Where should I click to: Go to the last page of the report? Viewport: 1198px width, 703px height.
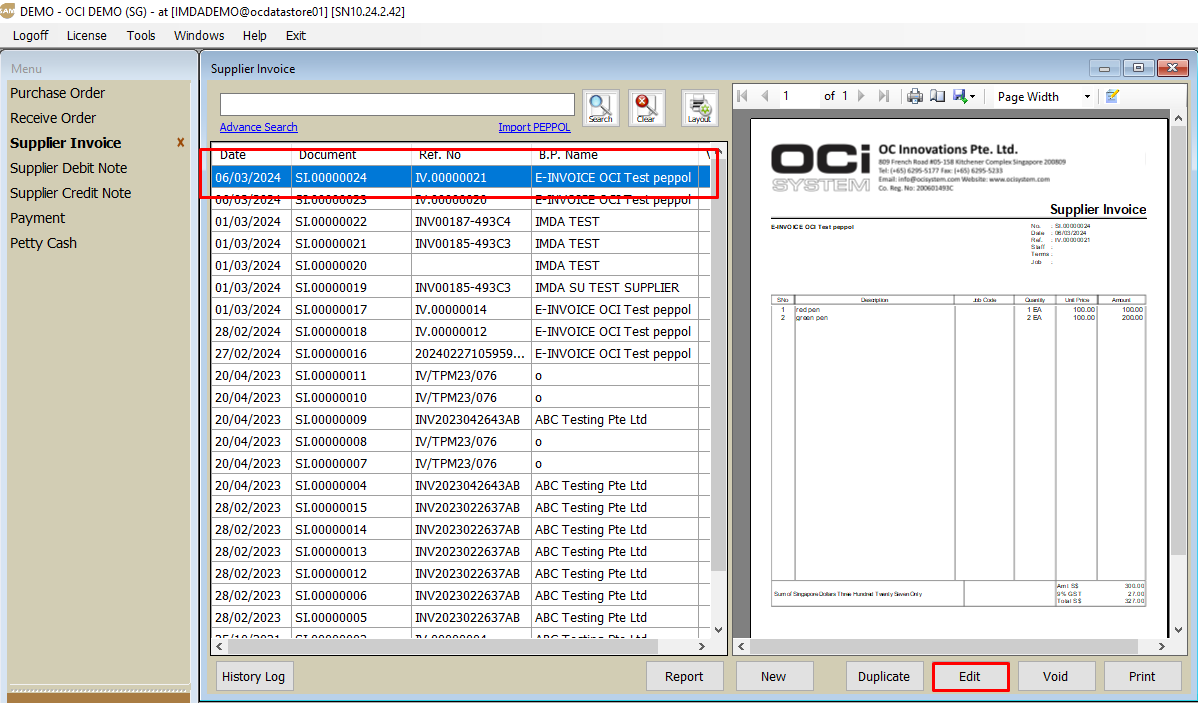pos(883,97)
